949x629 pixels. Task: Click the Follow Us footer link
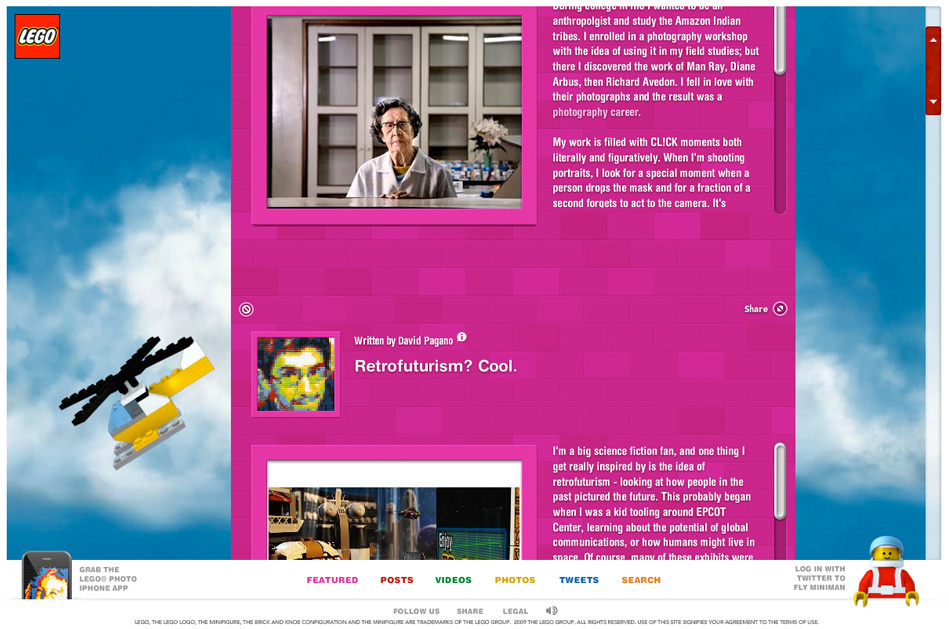pyautogui.click(x=416, y=611)
